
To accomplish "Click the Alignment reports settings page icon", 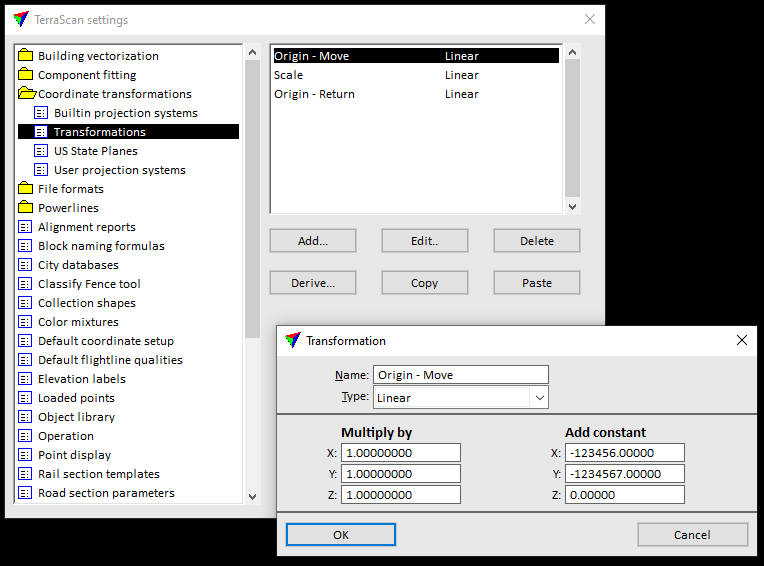I will tap(25, 227).
